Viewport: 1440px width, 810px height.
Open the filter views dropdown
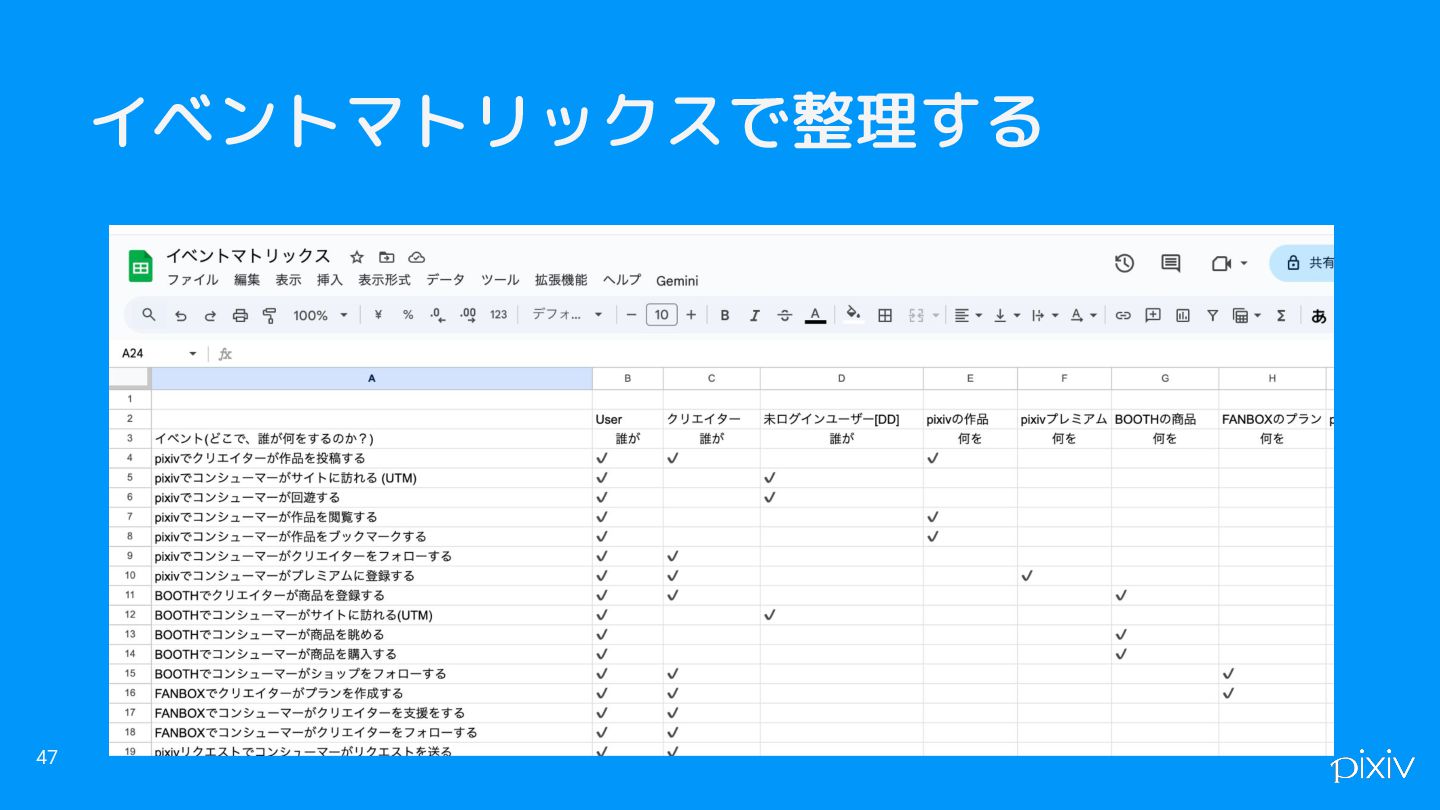click(1247, 315)
